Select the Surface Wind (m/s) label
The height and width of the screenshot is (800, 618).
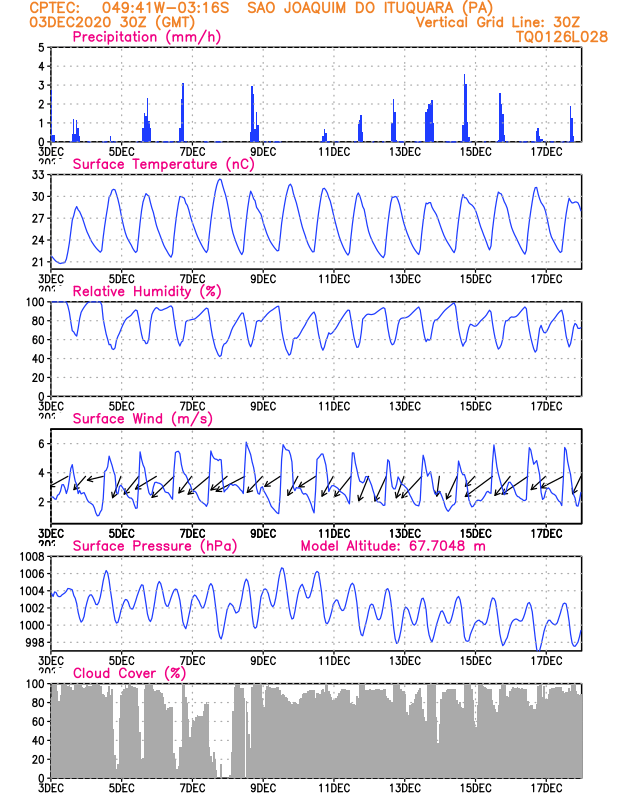(x=142, y=419)
